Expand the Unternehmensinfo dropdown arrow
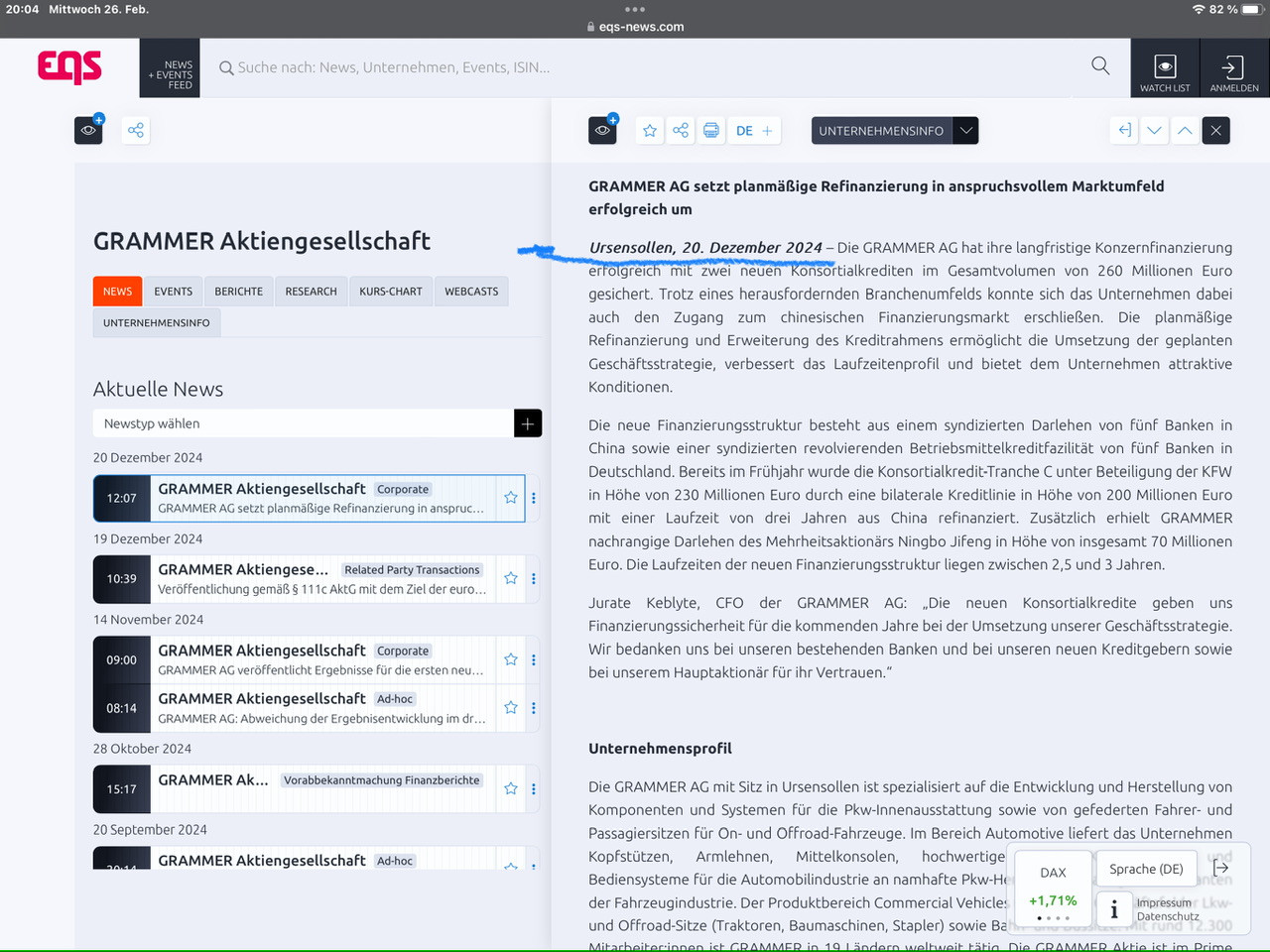Screen dimensions: 1270x952 tap(965, 131)
